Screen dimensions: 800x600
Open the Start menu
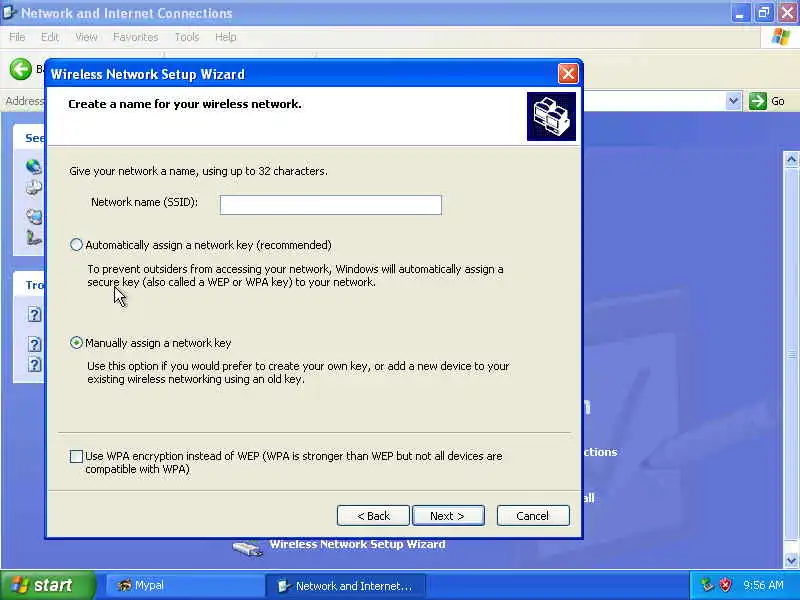click(47, 585)
